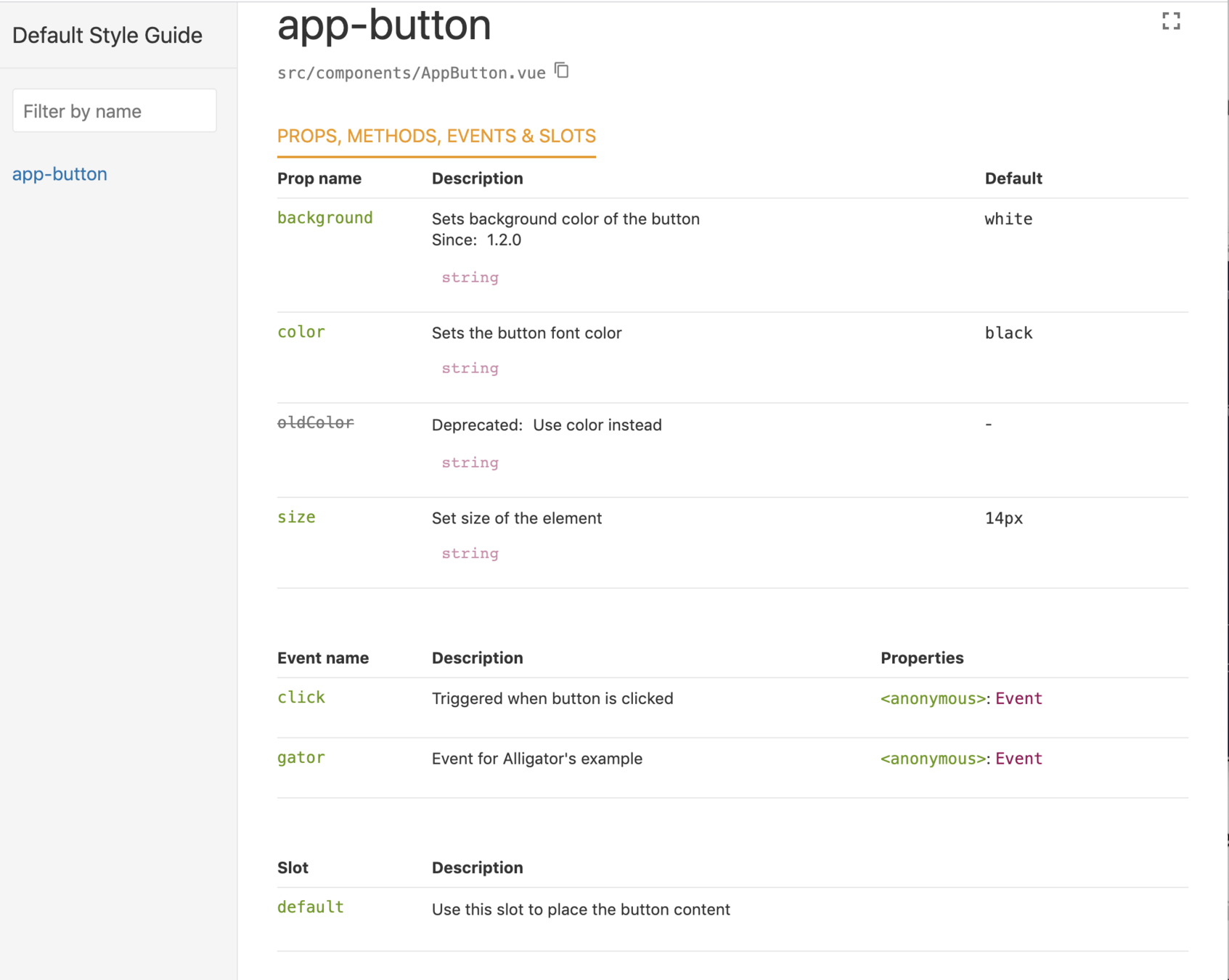
Task: Click the Prop name column header
Action: point(319,179)
